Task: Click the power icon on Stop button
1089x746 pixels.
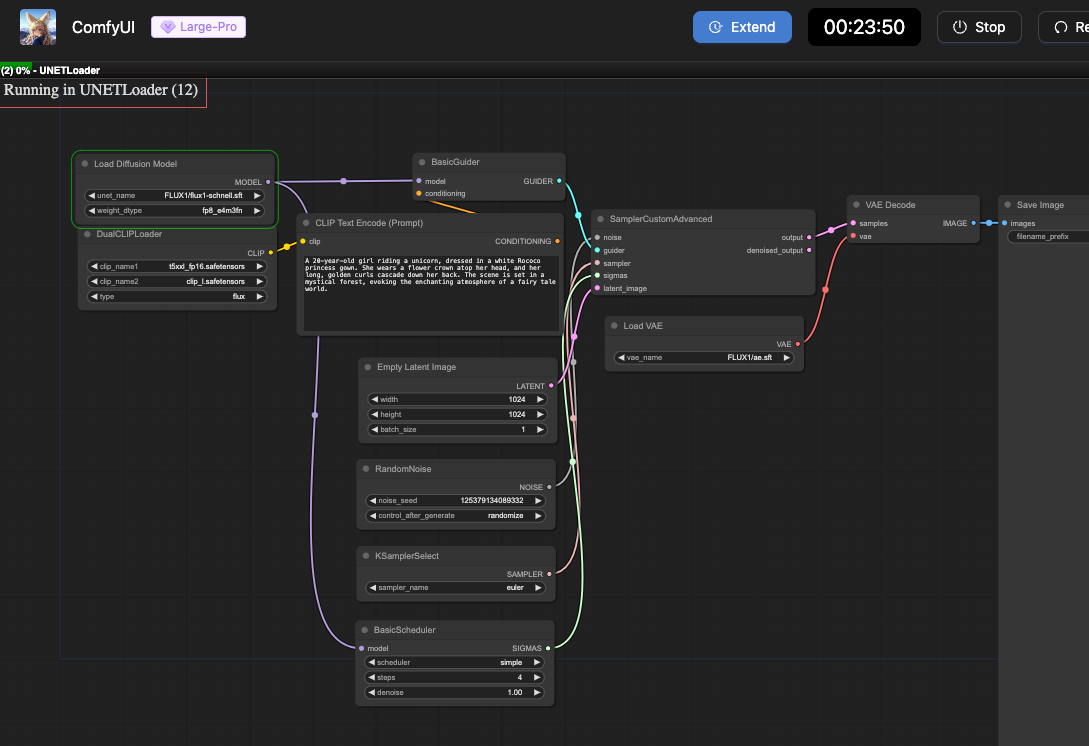Action: coord(959,27)
